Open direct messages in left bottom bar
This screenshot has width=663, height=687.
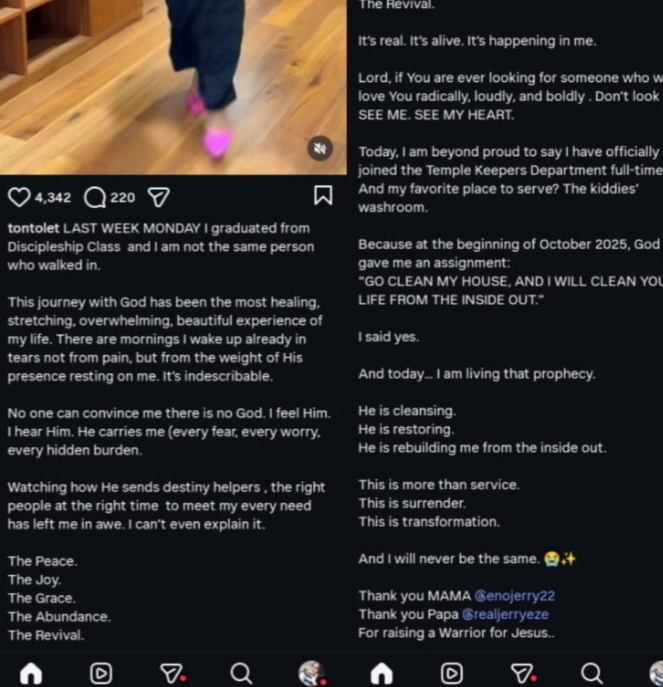pos(172,673)
